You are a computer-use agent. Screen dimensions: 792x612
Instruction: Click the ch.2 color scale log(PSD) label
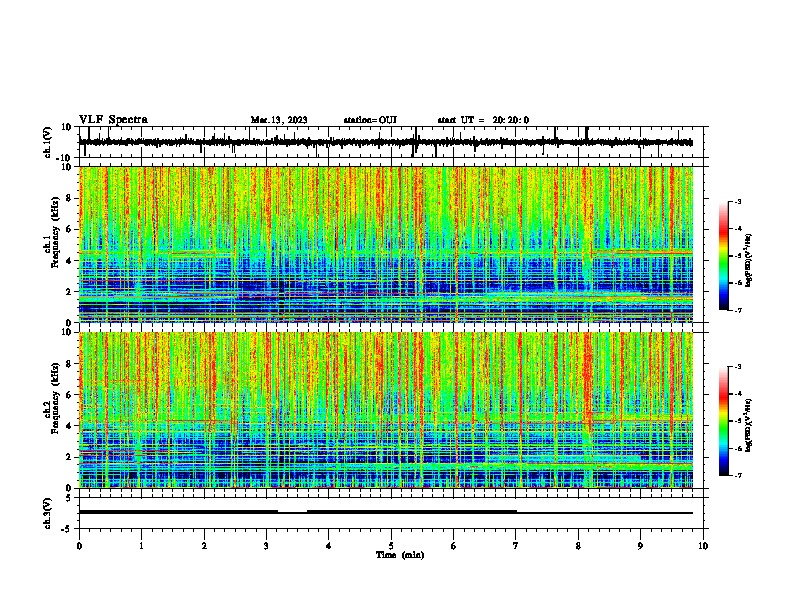749,425
